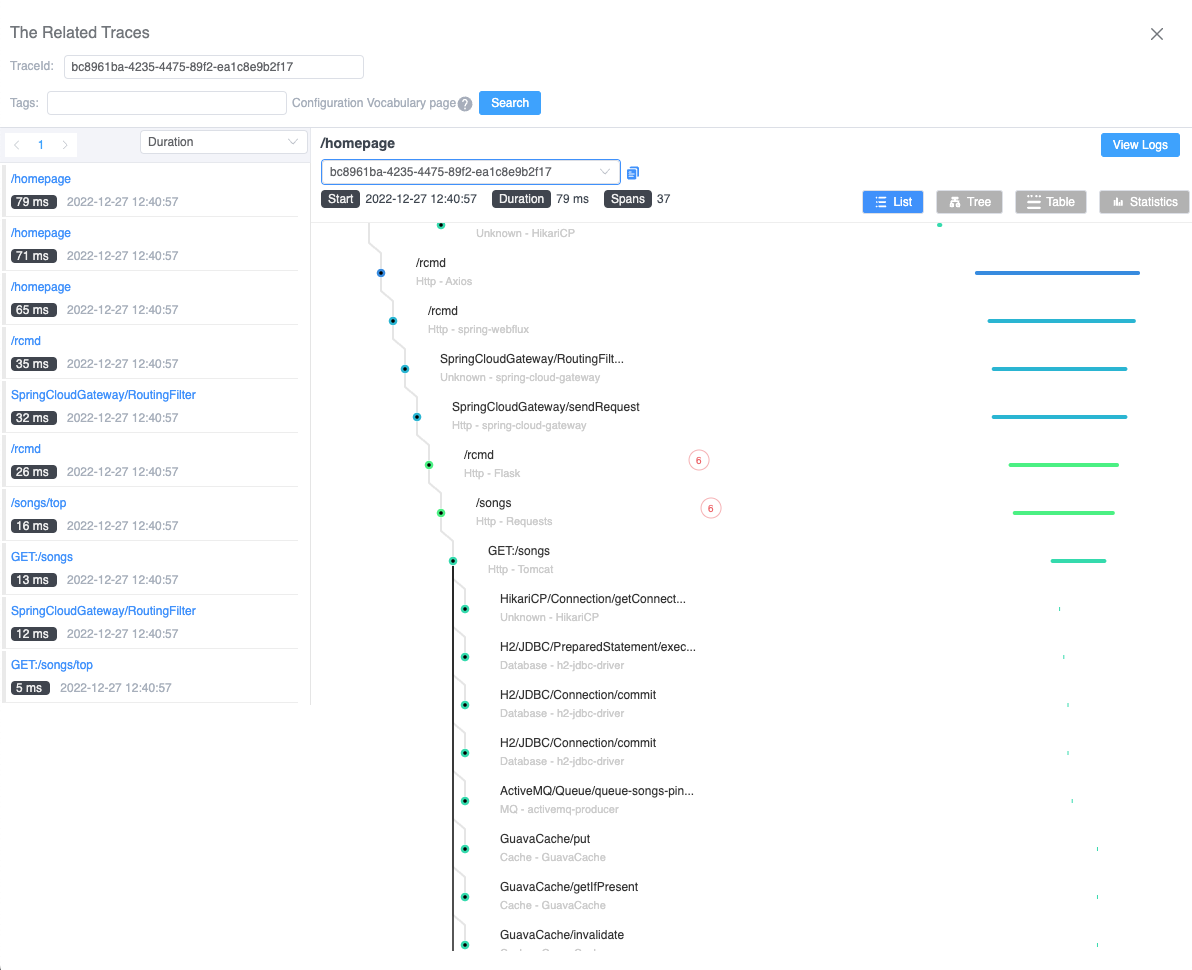Click the View Logs button
The width and height of the screenshot is (1192, 970).
[x=1140, y=145]
